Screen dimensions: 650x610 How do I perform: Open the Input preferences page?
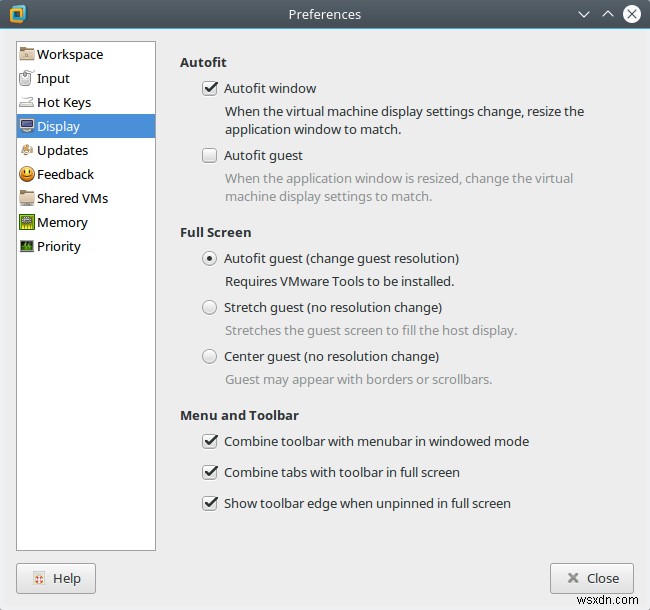coord(86,78)
